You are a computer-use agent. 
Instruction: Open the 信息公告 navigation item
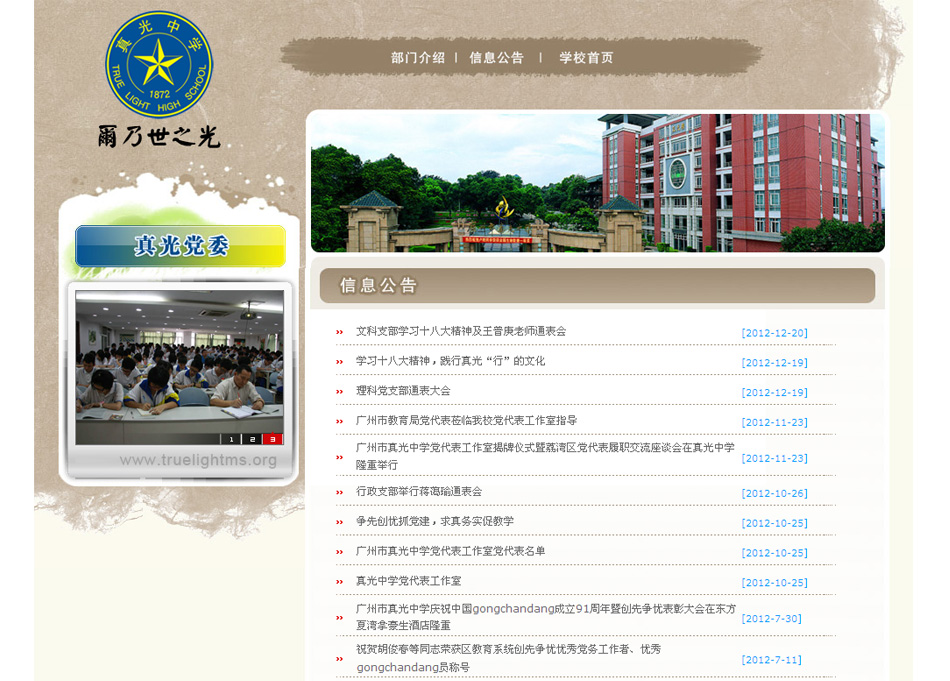pos(496,58)
